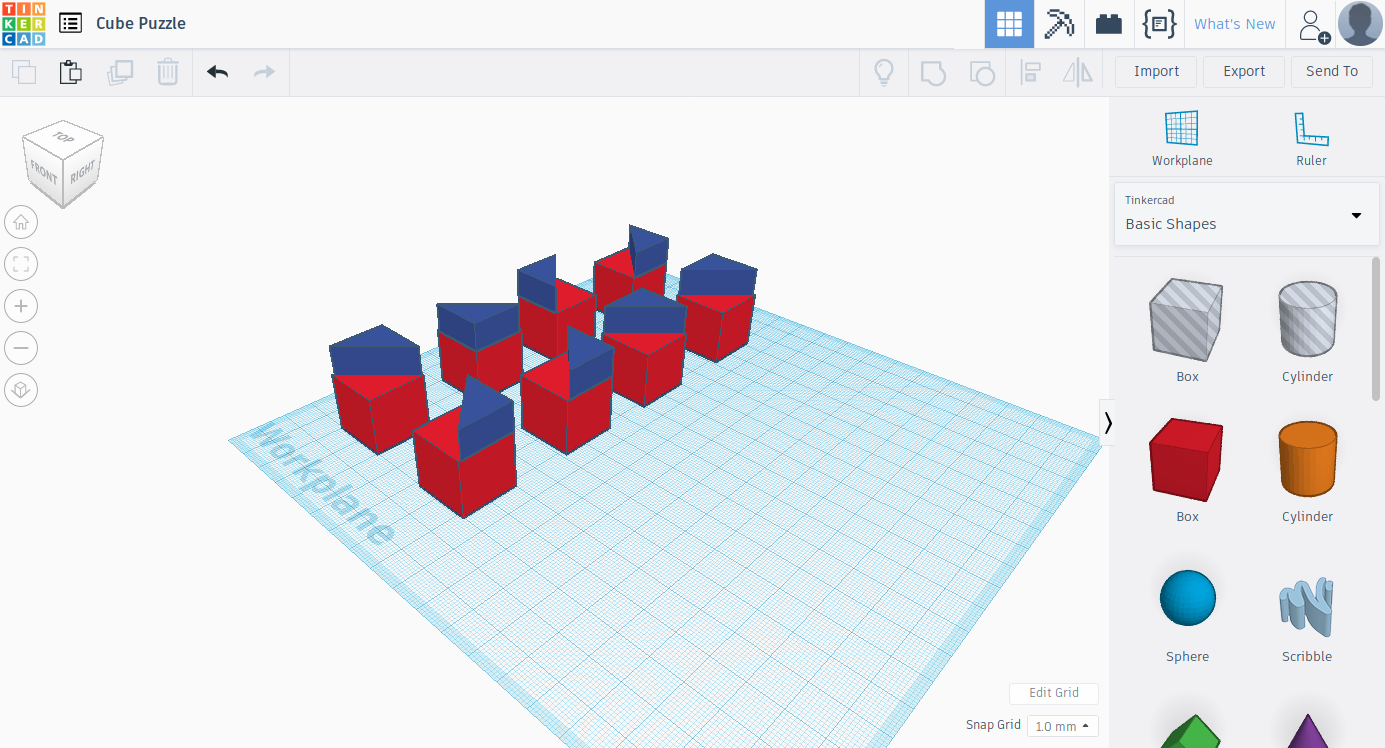
Task: Click the Ungroup shapes icon
Action: pyautogui.click(x=982, y=72)
